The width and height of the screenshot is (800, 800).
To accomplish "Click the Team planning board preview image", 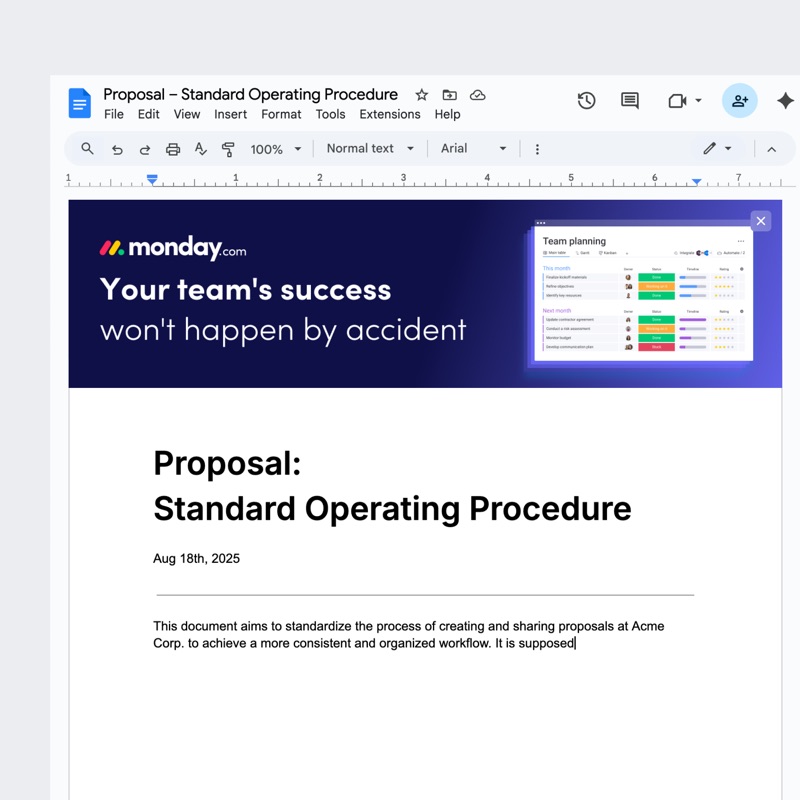I will (643, 293).
